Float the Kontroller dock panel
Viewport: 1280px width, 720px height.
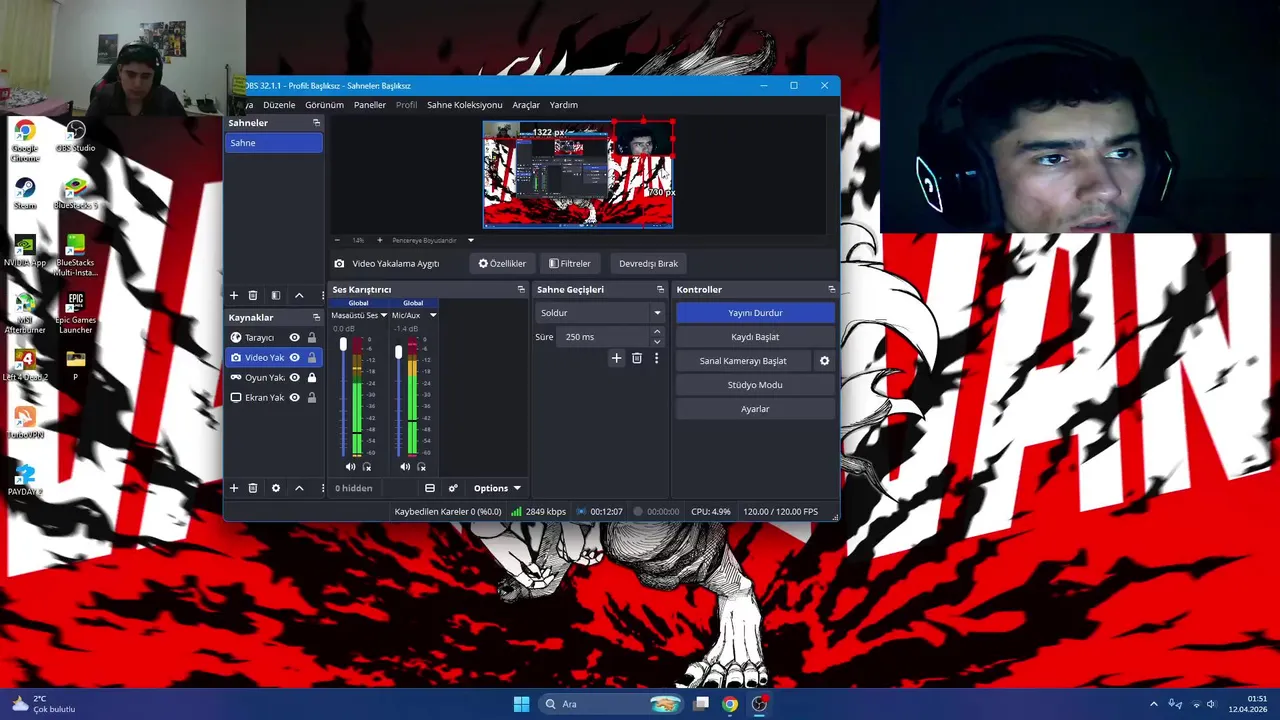(831, 290)
